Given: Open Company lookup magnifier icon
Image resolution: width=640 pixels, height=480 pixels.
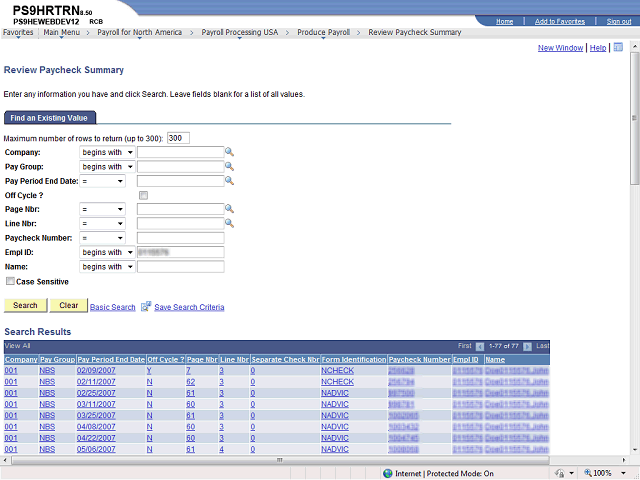Looking at the screenshot, I should (x=229, y=152).
